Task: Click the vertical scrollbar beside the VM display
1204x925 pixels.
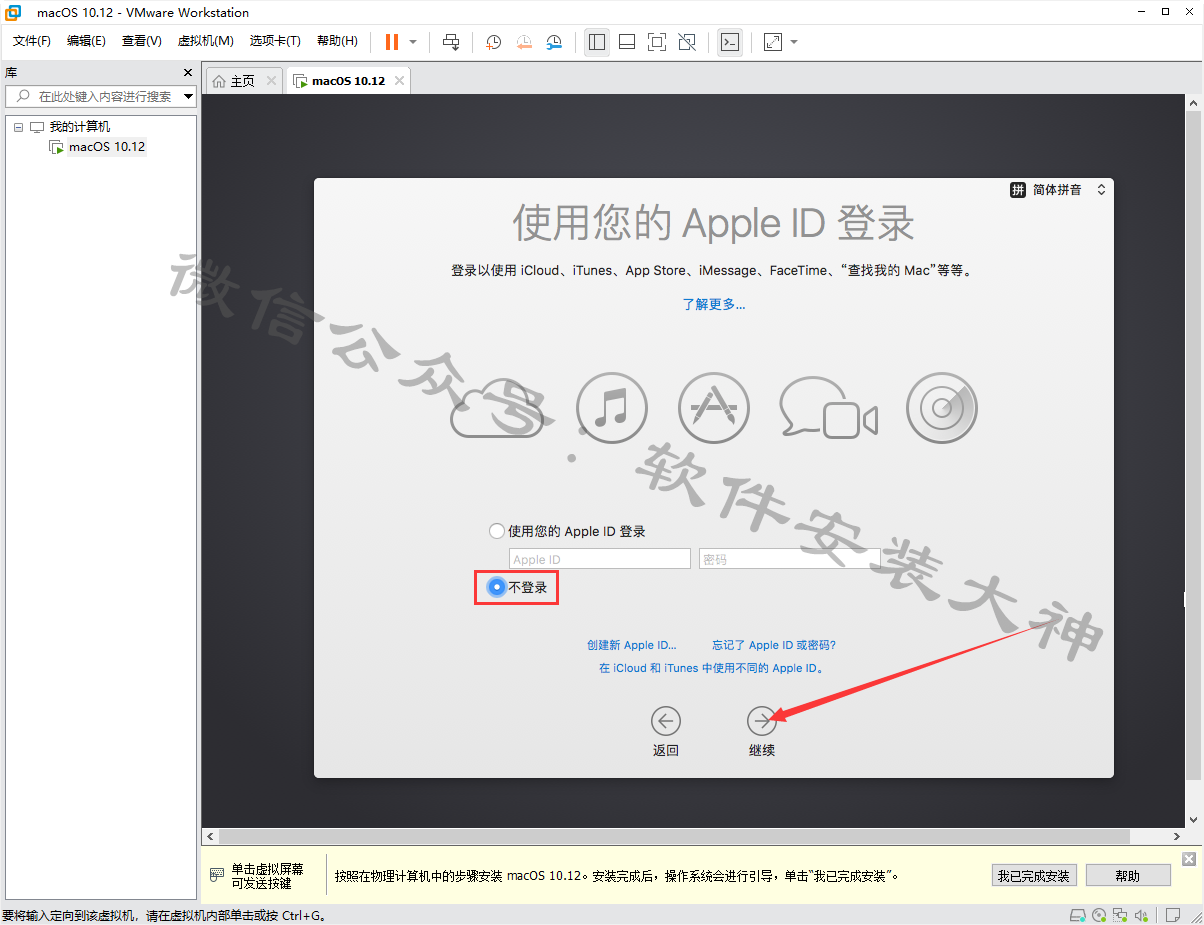Action: [x=1193, y=443]
